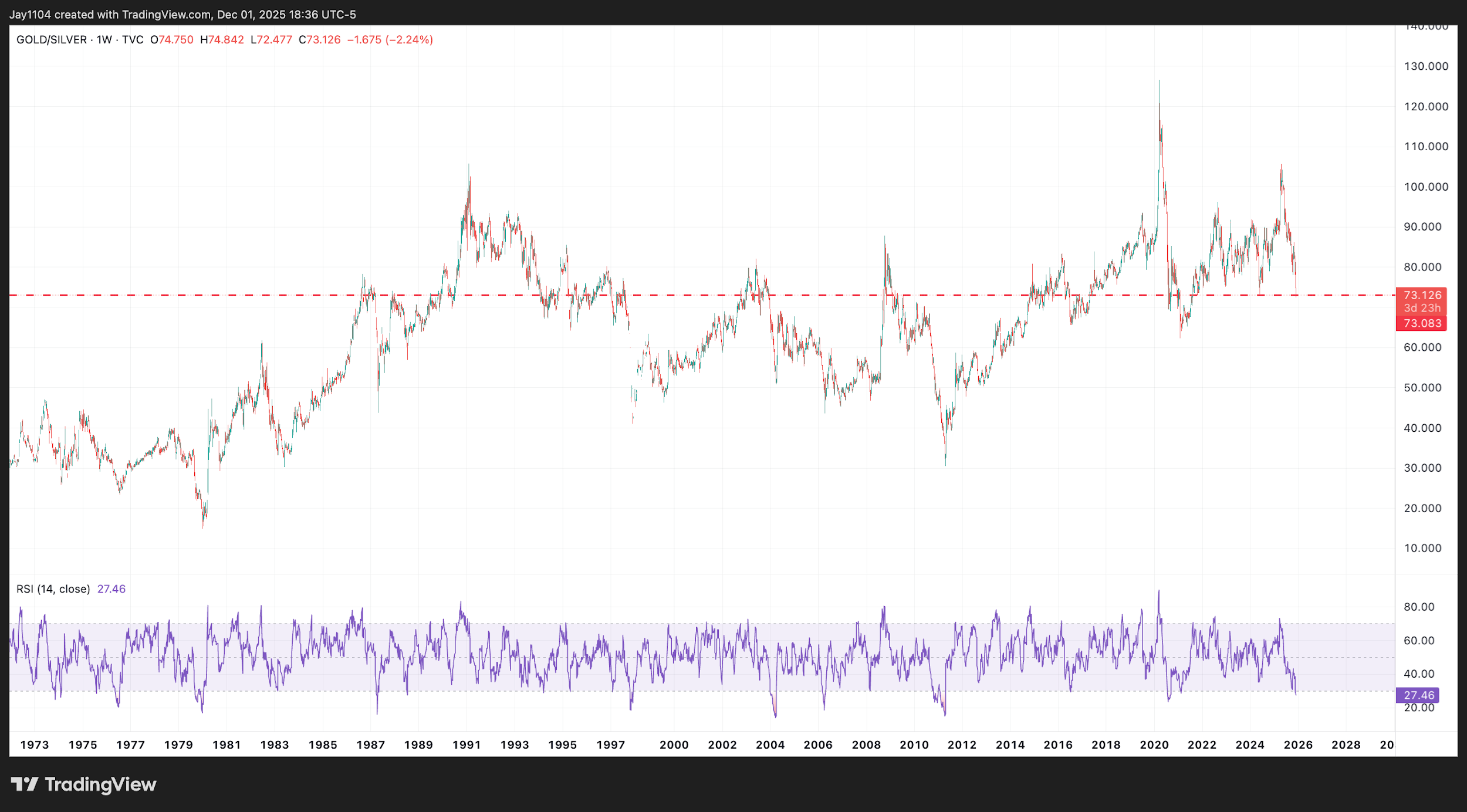Click the open price value O74.750
The width and height of the screenshot is (1467, 812).
click(172, 40)
